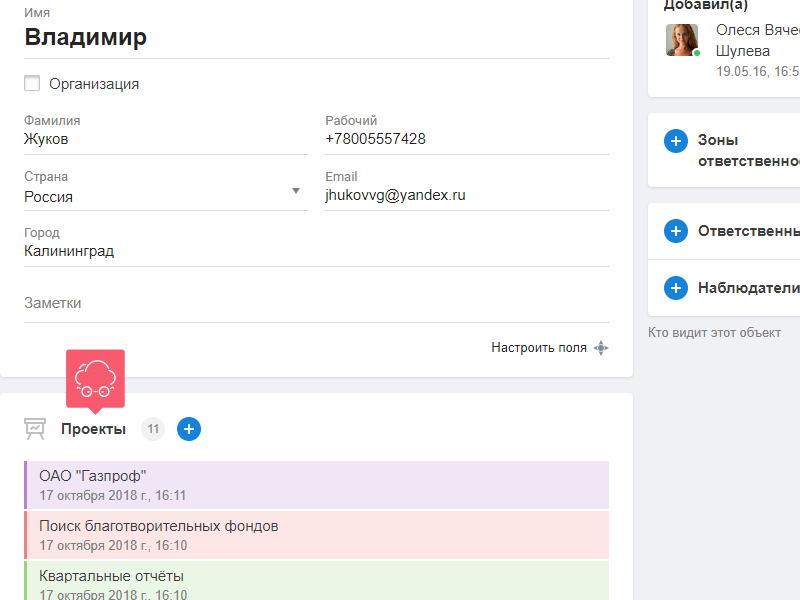Click the Проекты presentation board icon
This screenshot has width=800, height=600.
pos(35,429)
